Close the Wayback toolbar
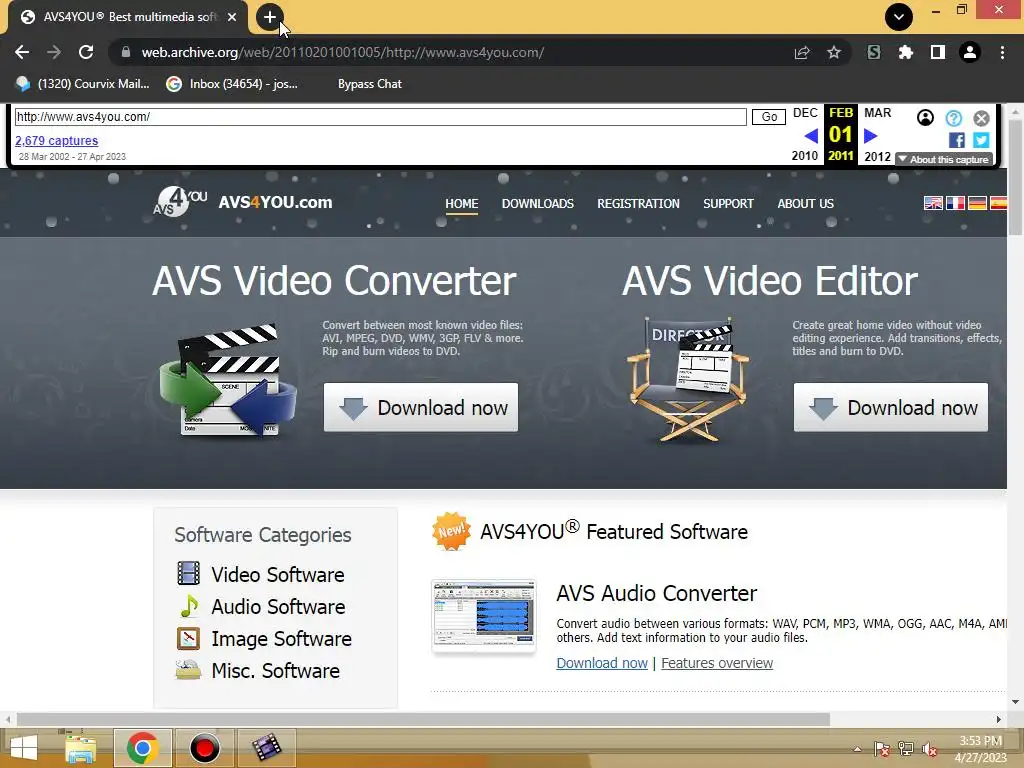This screenshot has width=1024, height=768. click(x=982, y=118)
